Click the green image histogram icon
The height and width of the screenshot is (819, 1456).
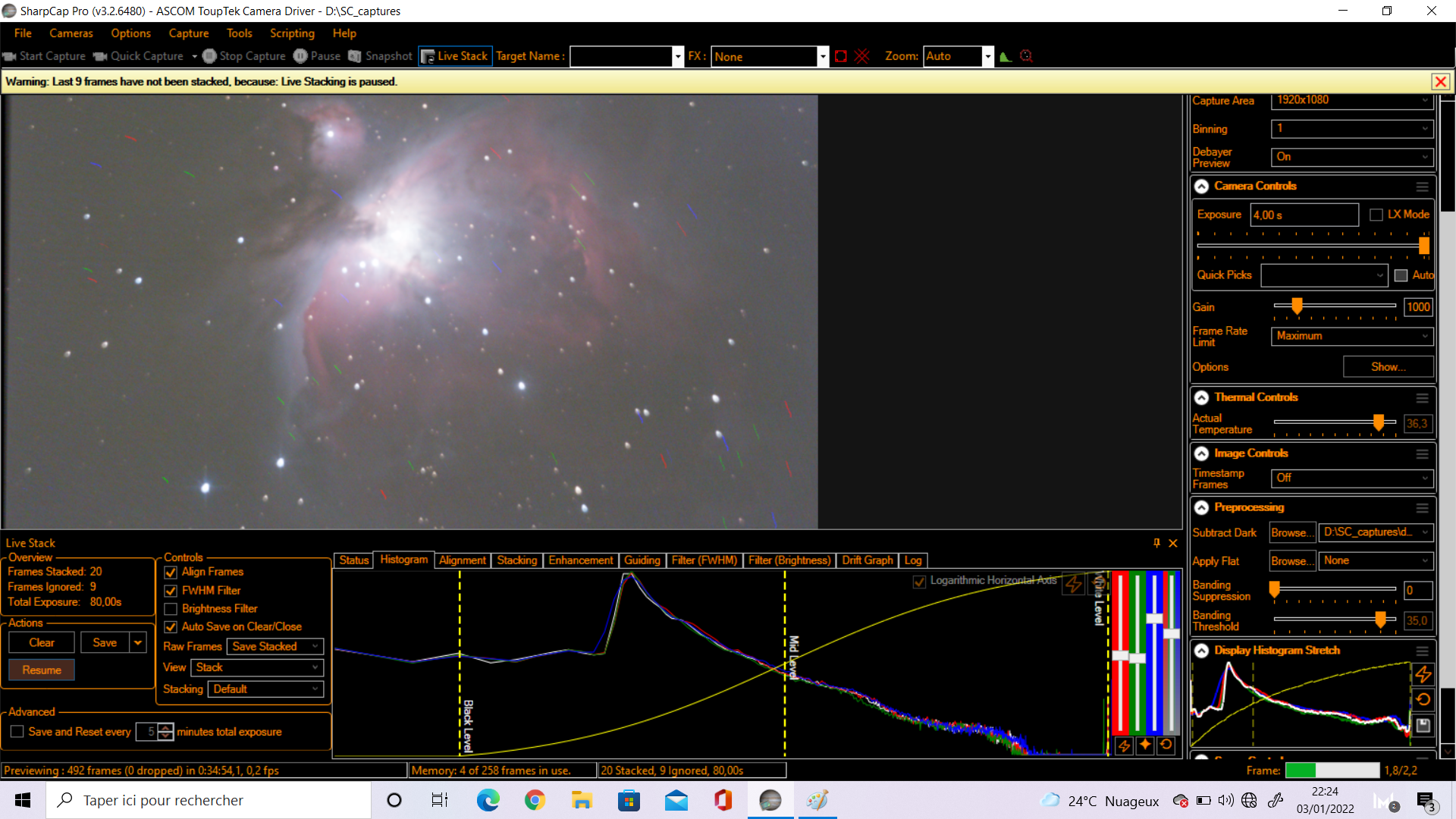click(x=1006, y=56)
